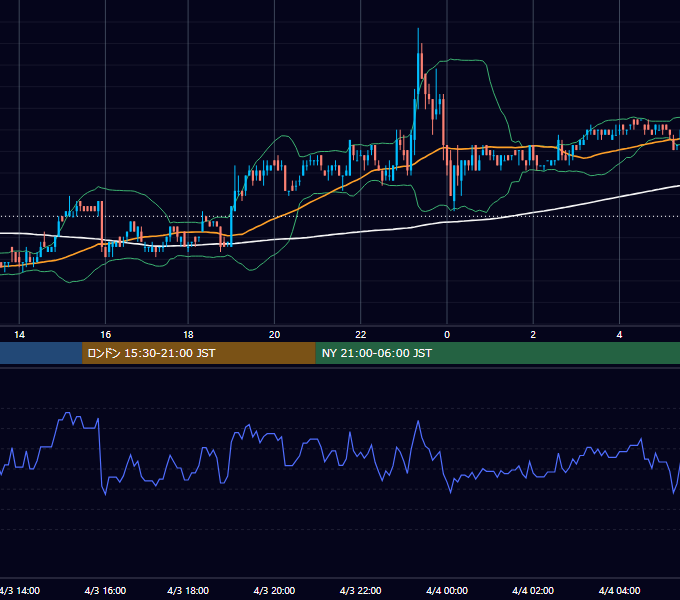Click the 4/4 02:00 date label
The height and width of the screenshot is (600, 680).
533,590
